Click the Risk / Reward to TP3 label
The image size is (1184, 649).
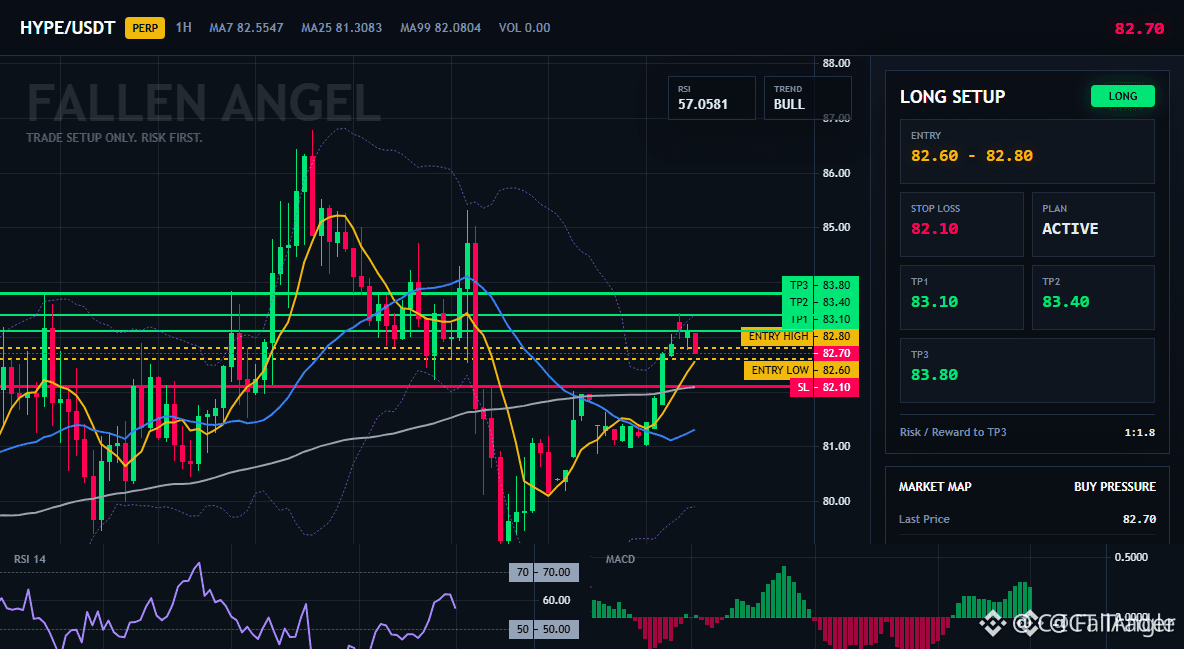point(952,432)
